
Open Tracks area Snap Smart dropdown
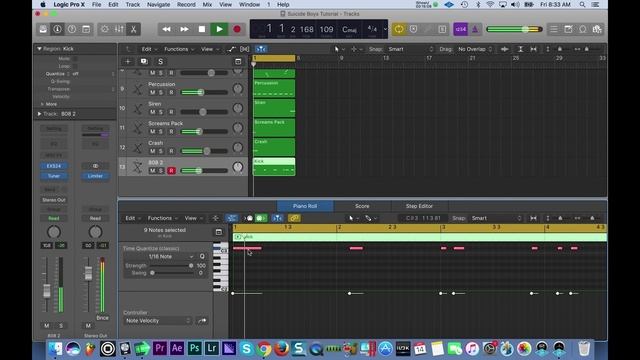coord(410,49)
